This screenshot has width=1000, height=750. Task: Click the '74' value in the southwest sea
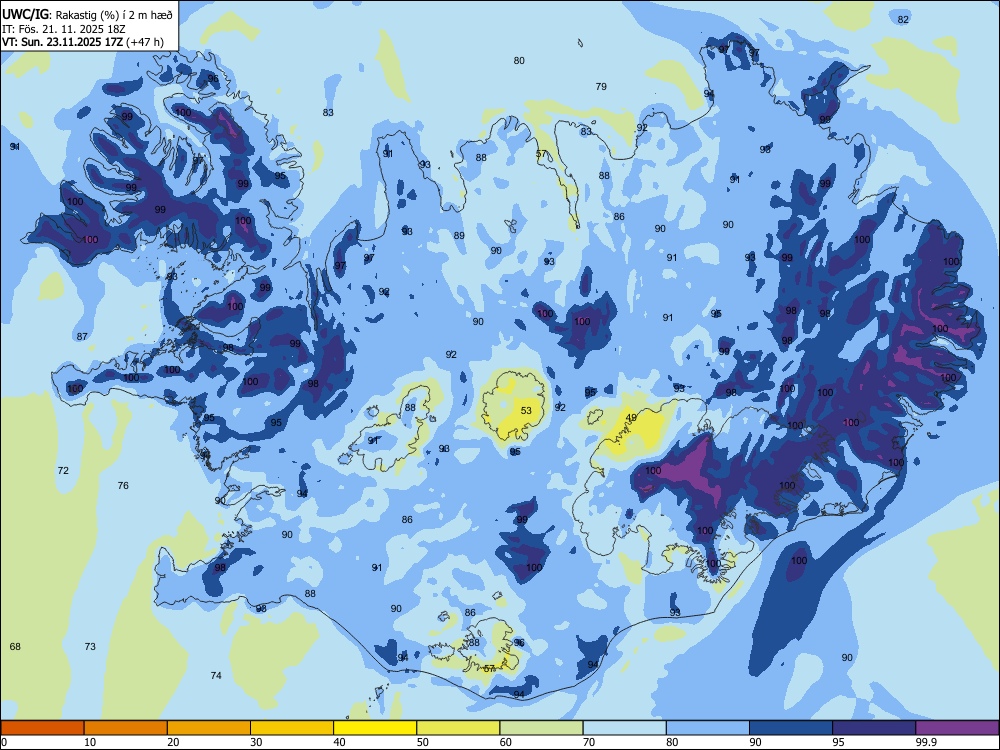216,675
